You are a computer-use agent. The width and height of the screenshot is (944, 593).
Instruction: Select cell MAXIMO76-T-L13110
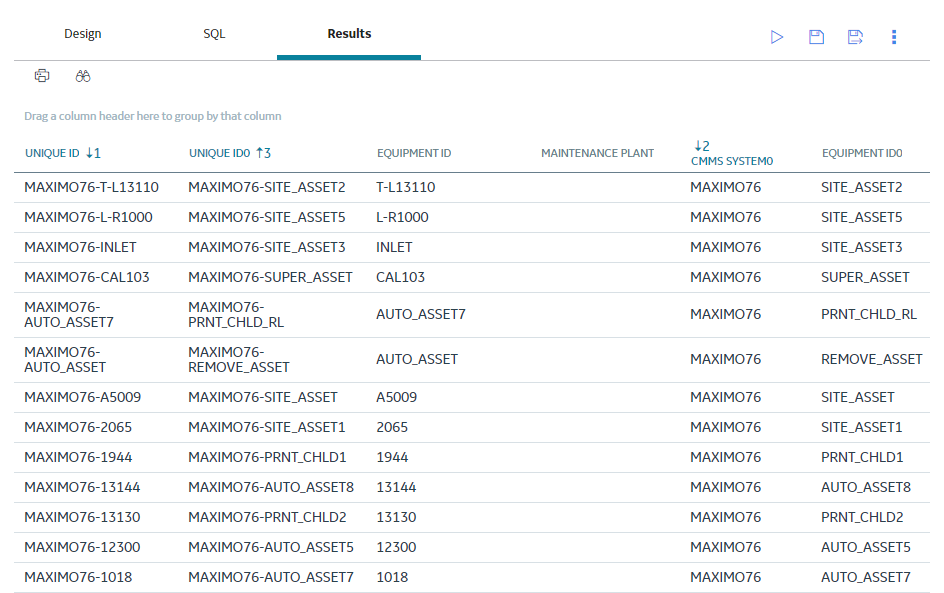coord(92,187)
